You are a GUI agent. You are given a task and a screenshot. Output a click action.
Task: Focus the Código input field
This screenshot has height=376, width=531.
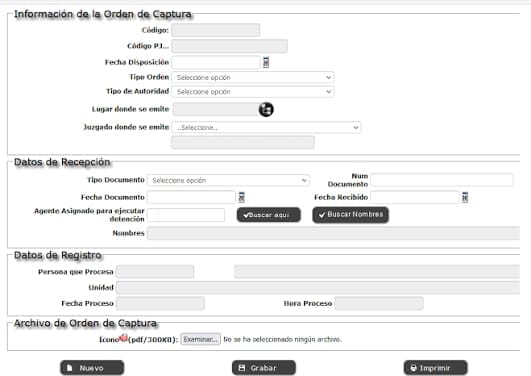216,30
